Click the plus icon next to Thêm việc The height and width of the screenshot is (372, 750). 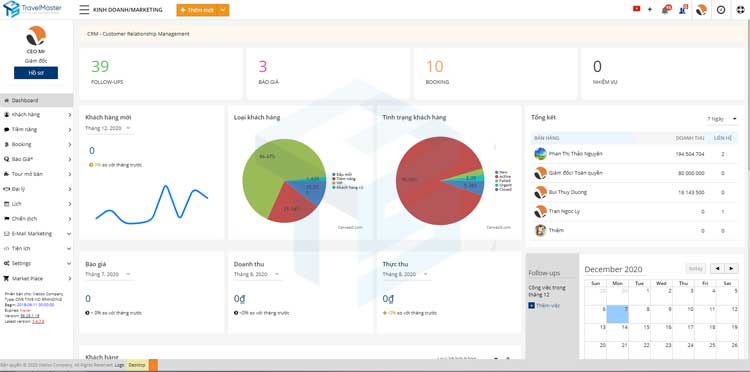pos(531,305)
